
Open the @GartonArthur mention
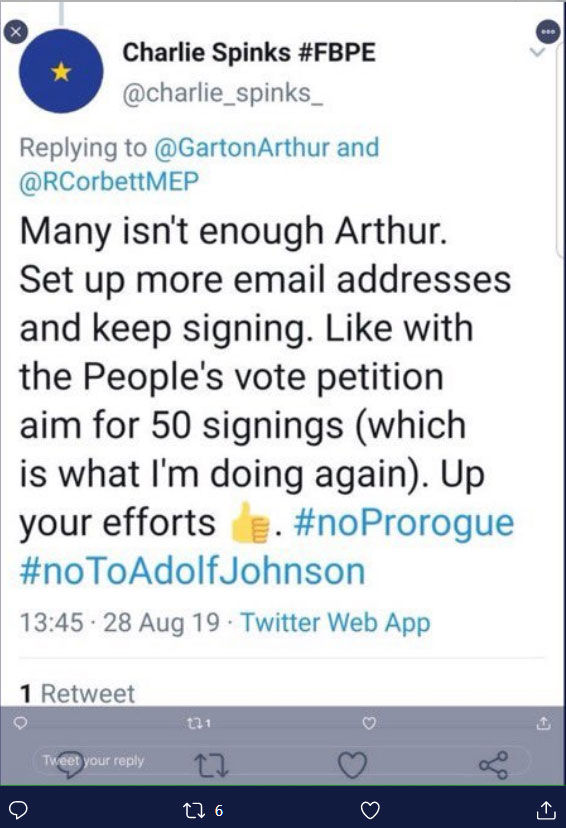242,147
